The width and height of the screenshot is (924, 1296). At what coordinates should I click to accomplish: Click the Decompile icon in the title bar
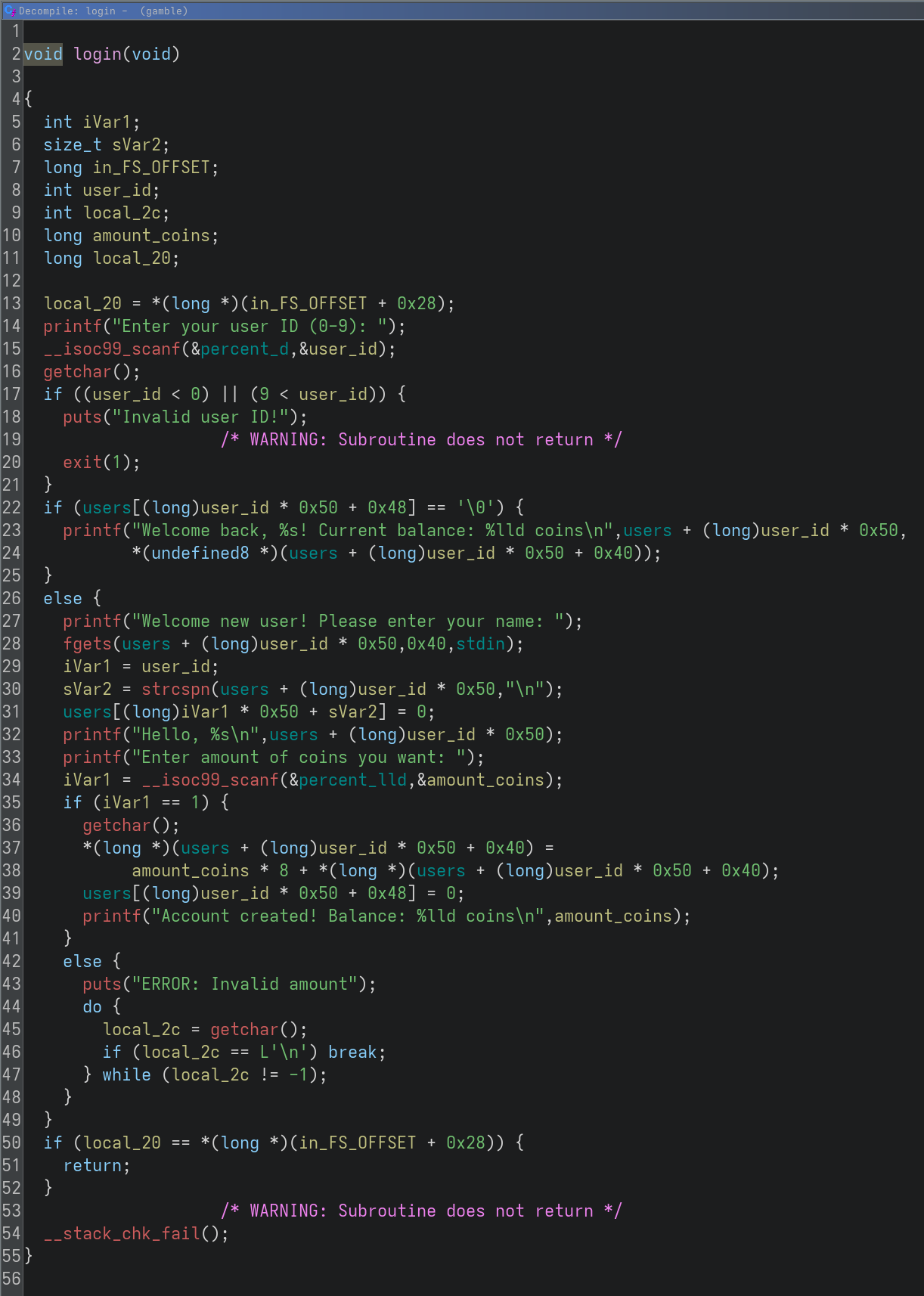point(10,11)
